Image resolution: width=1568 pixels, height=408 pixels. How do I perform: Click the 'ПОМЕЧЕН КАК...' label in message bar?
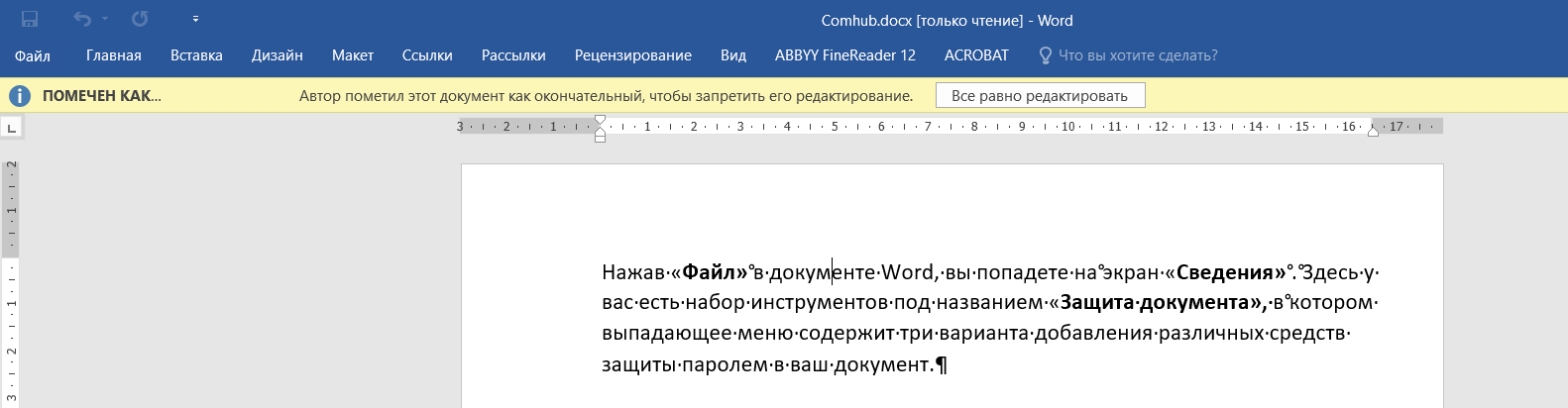[x=101, y=96]
